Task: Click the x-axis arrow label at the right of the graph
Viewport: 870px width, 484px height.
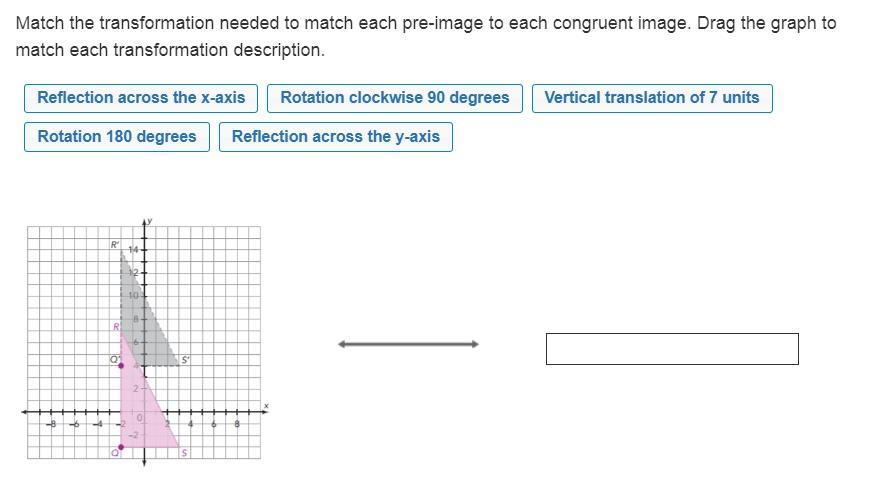Action: point(266,406)
